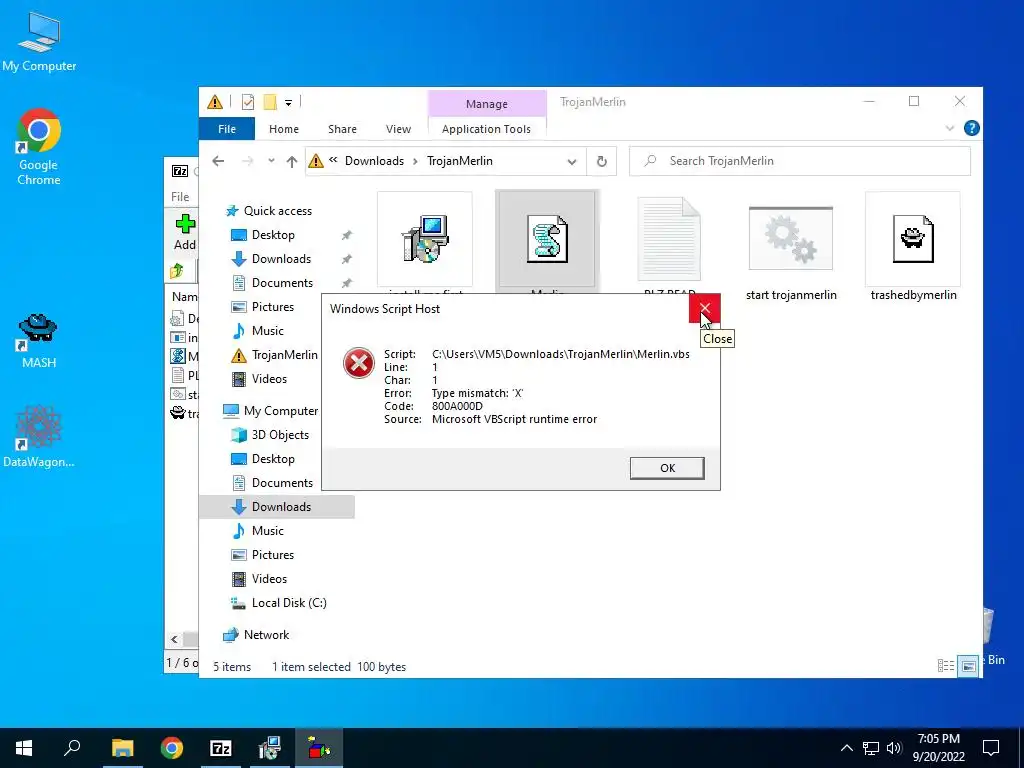Select DataWagon desktop shortcut
The image size is (1024, 768).
tap(39, 437)
